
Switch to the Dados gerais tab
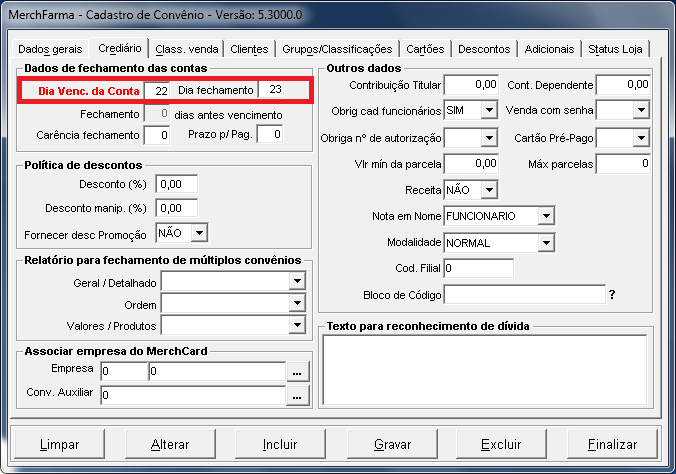pos(49,49)
